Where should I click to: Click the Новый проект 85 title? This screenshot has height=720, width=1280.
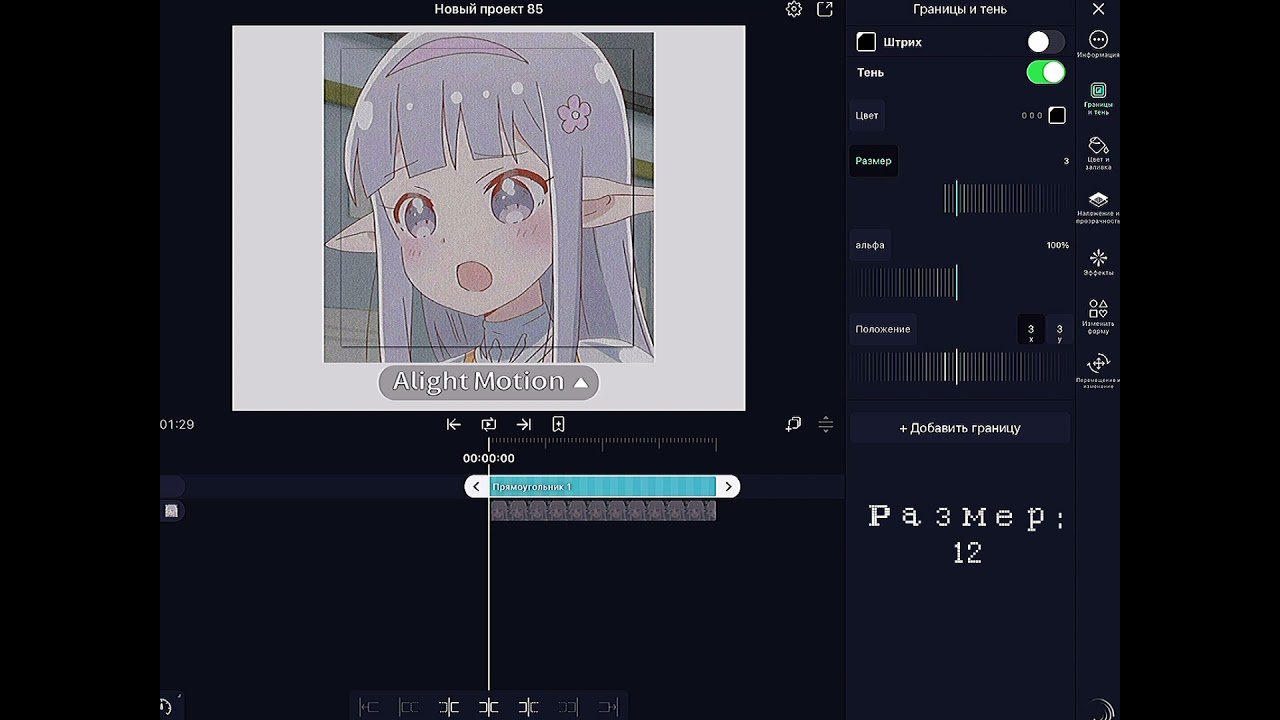(x=489, y=9)
